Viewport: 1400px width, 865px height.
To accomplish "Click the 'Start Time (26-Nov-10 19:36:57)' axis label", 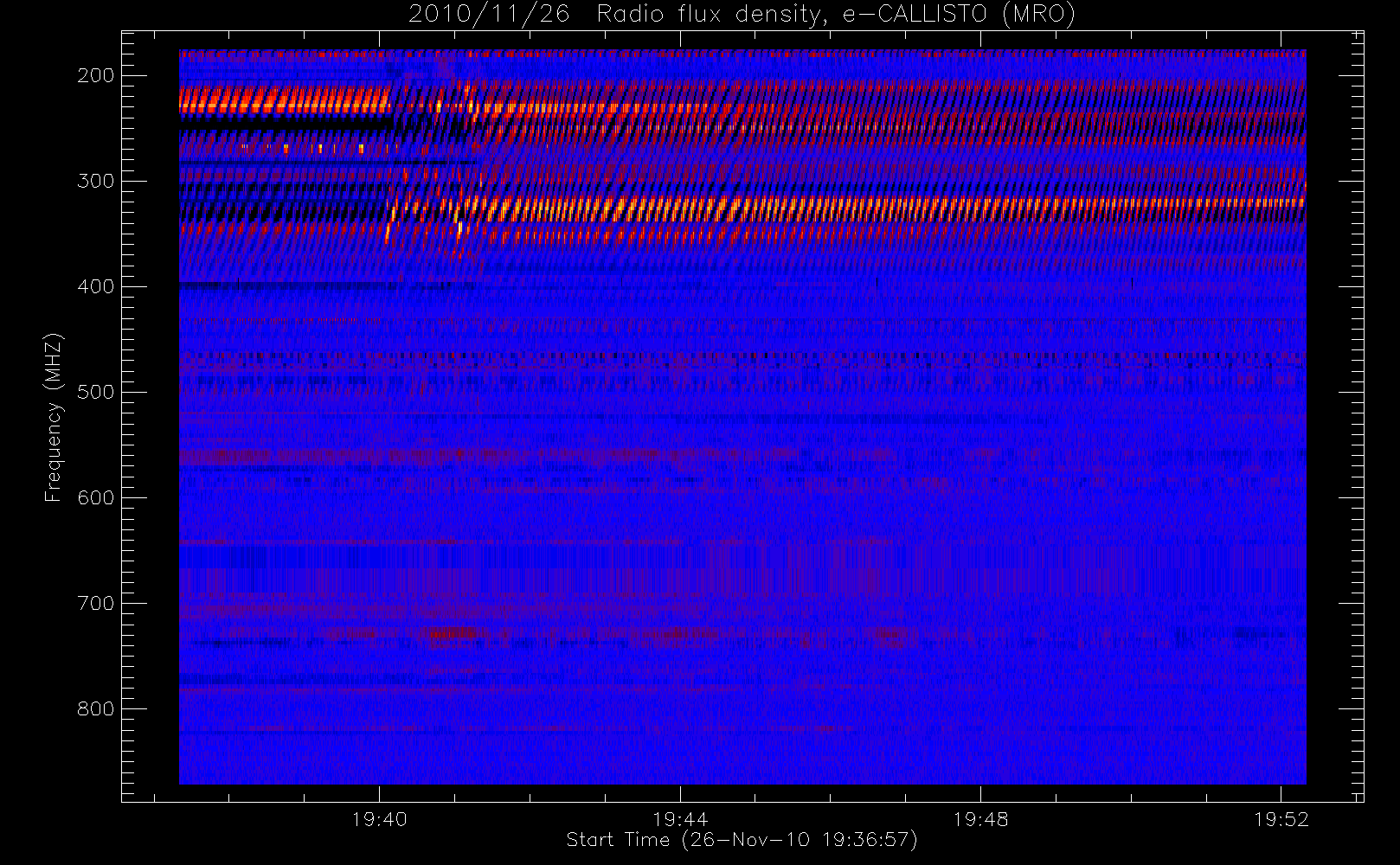I will 742,840.
